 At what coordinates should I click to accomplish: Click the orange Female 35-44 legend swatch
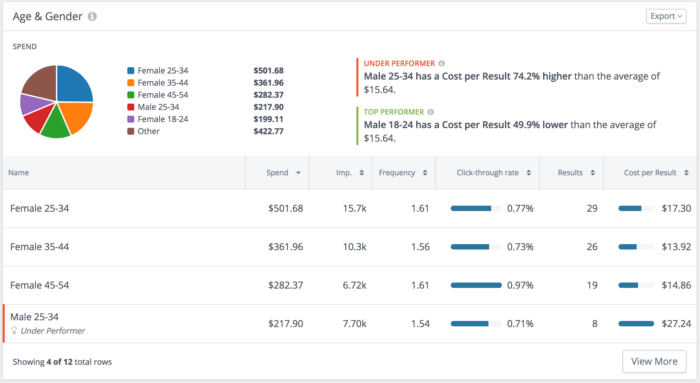[x=131, y=83]
